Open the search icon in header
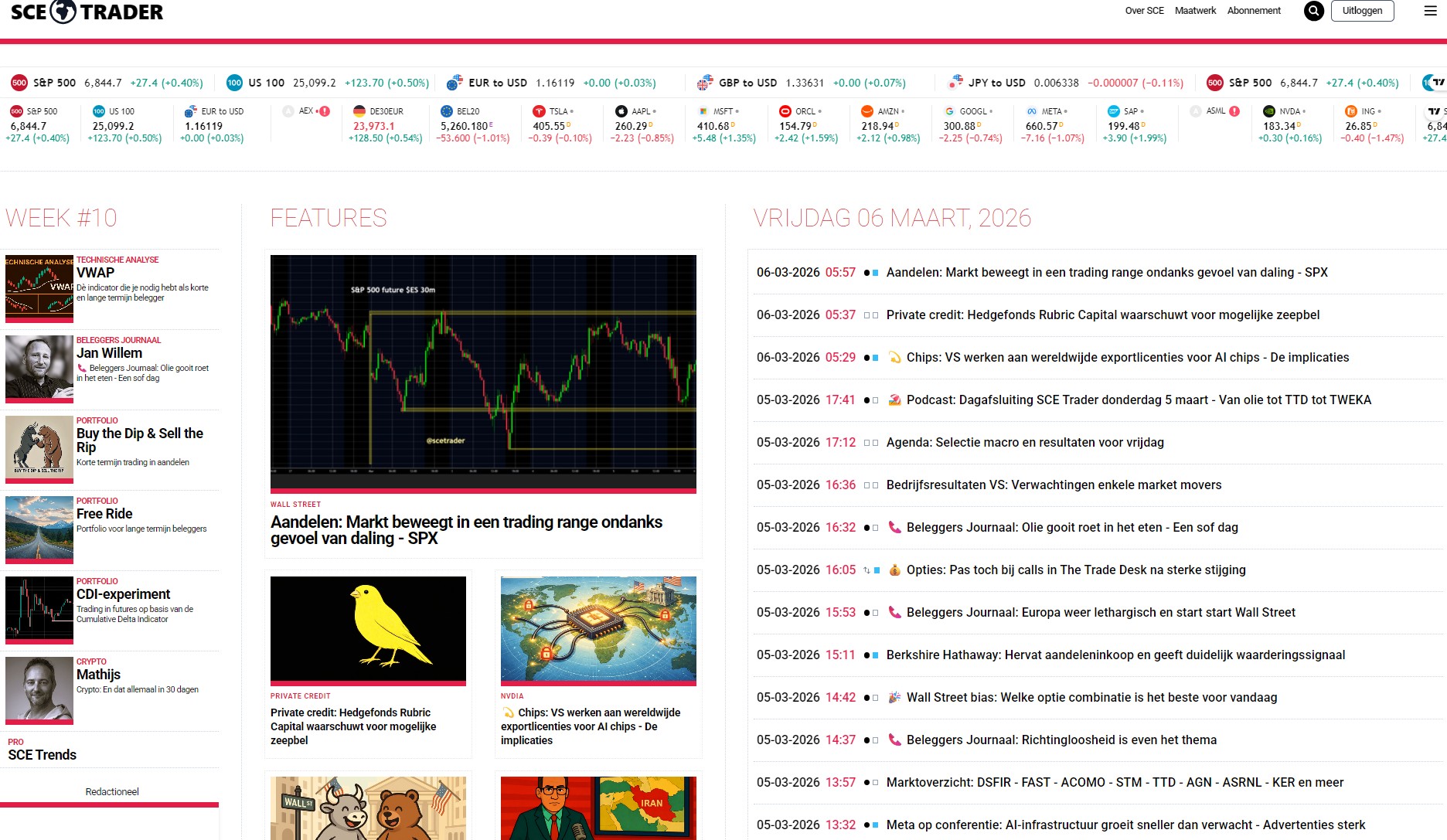The width and height of the screenshot is (1447, 840). (x=1314, y=11)
